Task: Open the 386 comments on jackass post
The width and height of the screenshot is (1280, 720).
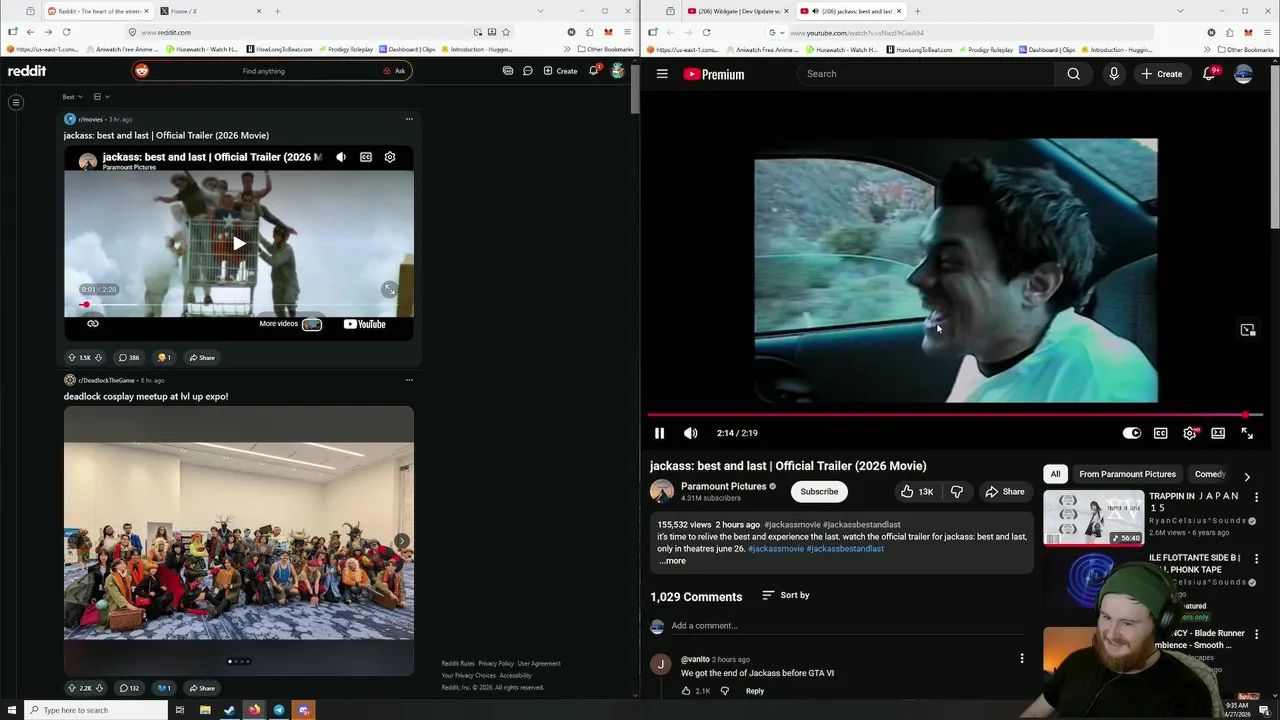Action: point(129,358)
